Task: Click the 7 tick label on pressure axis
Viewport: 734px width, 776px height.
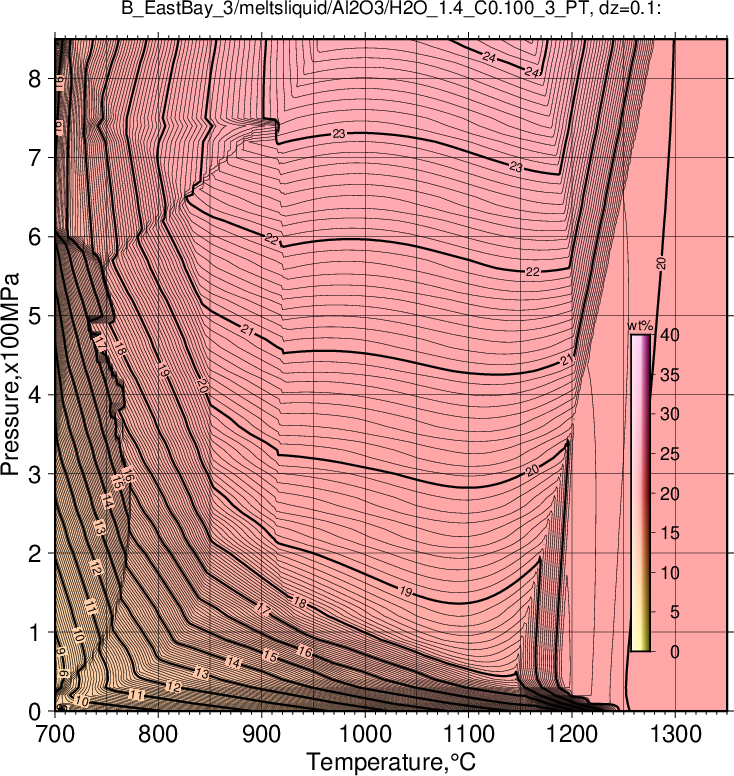Action: 35,158
